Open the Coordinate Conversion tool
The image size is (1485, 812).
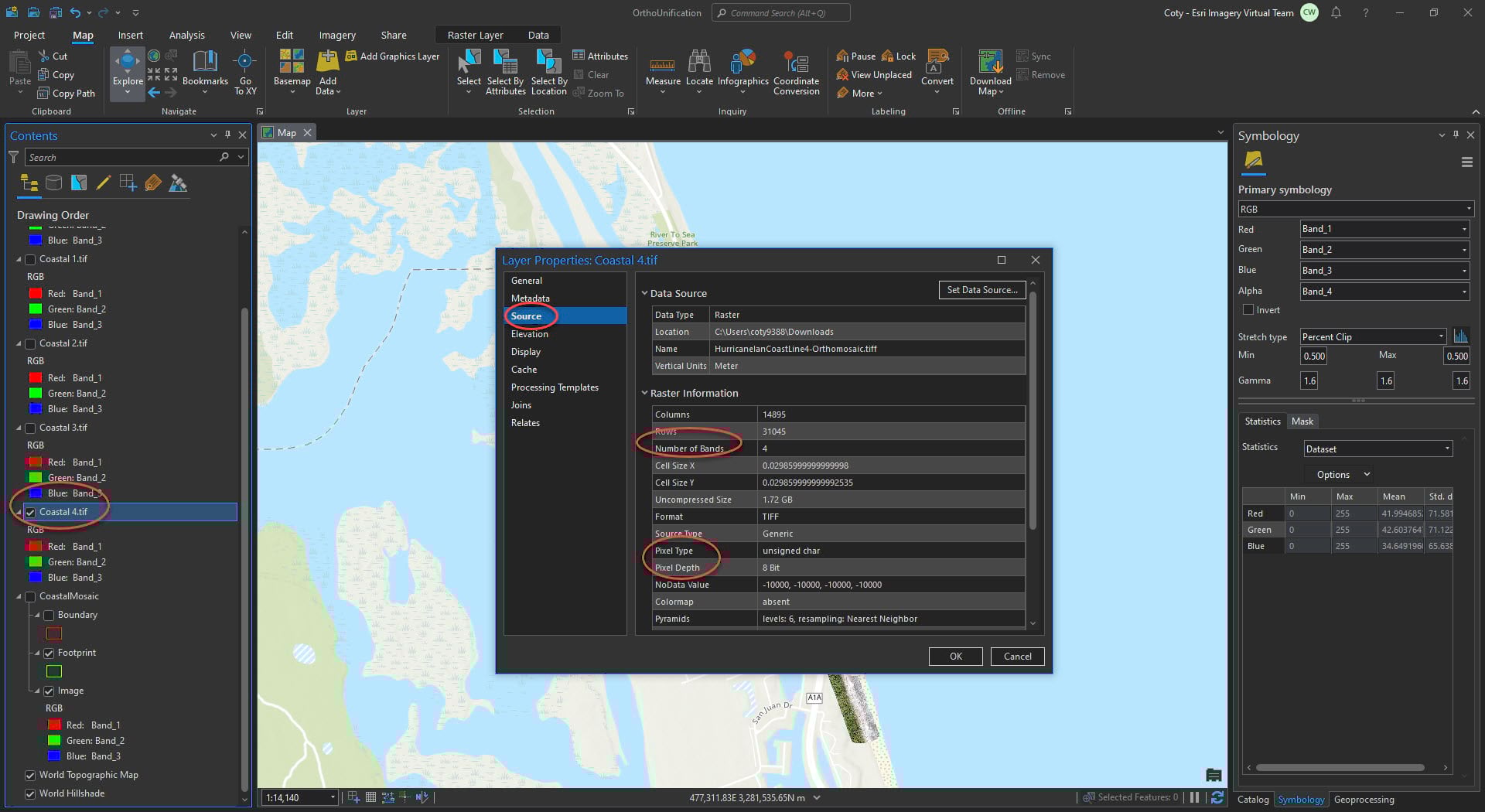point(796,63)
